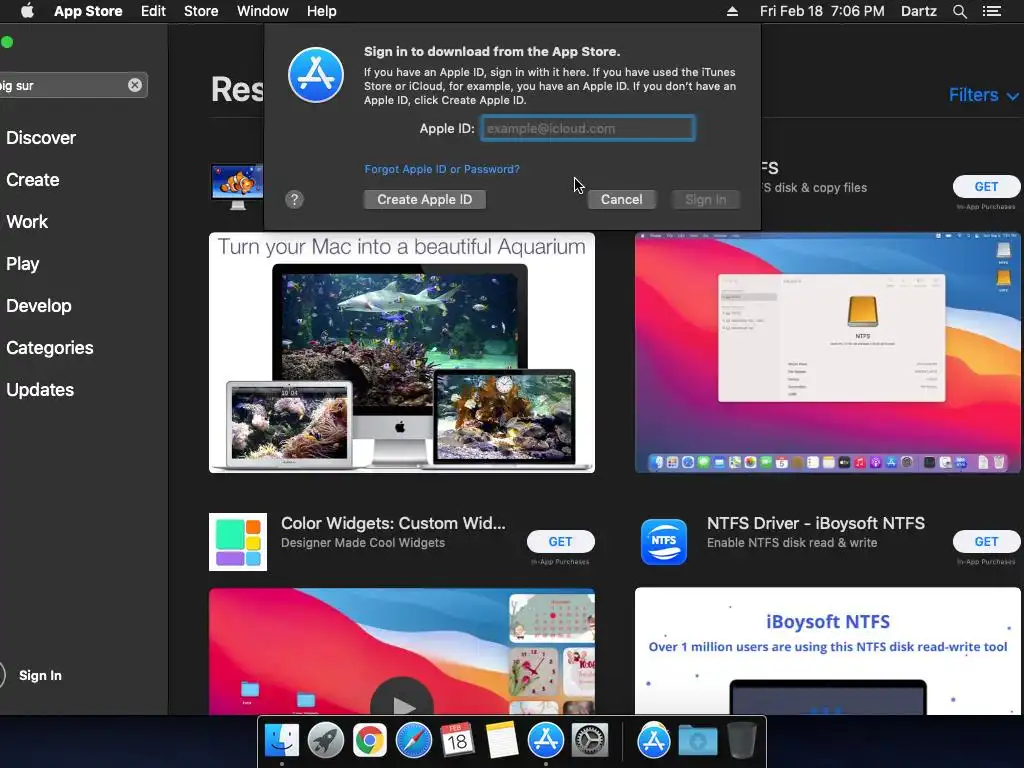Open the Trash in Dock
The image size is (1024, 768).
[x=742, y=741]
